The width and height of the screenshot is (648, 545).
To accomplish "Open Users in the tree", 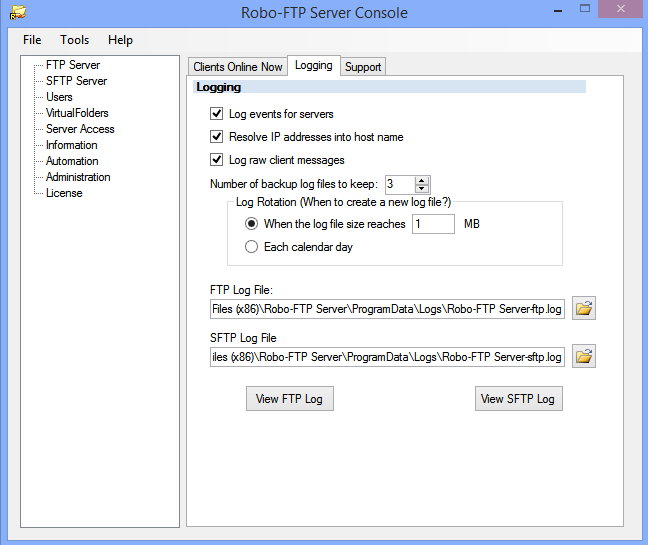I will [x=59, y=97].
